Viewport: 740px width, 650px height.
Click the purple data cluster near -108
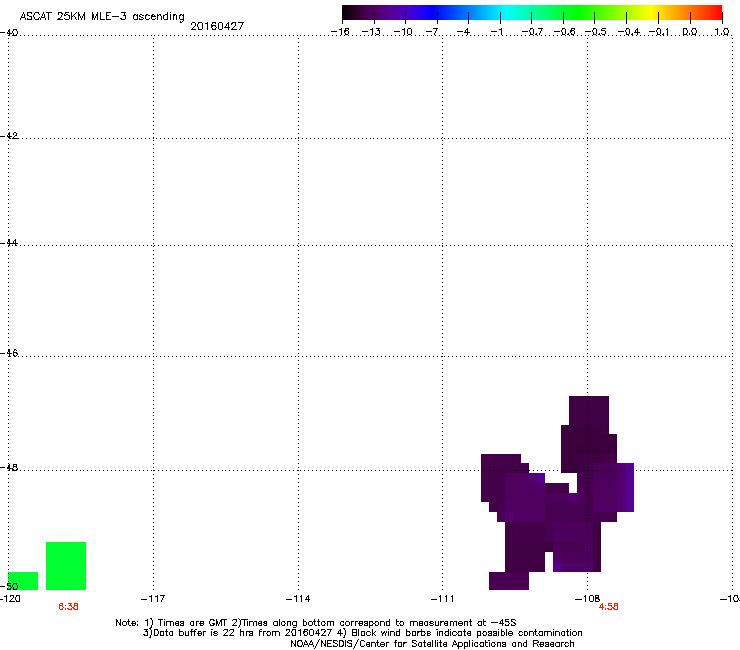(x=557, y=493)
